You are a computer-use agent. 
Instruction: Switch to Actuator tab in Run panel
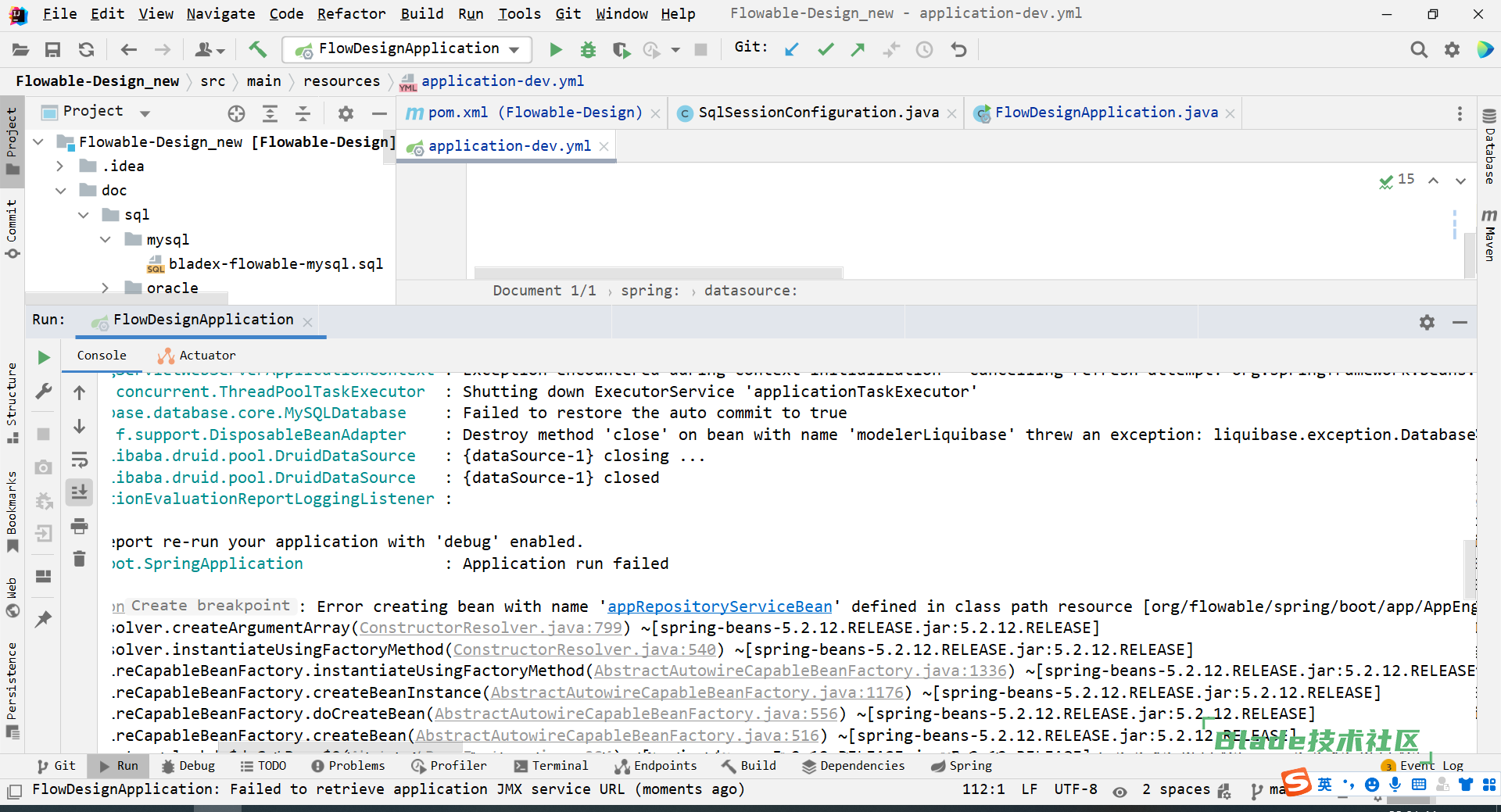[x=197, y=356]
